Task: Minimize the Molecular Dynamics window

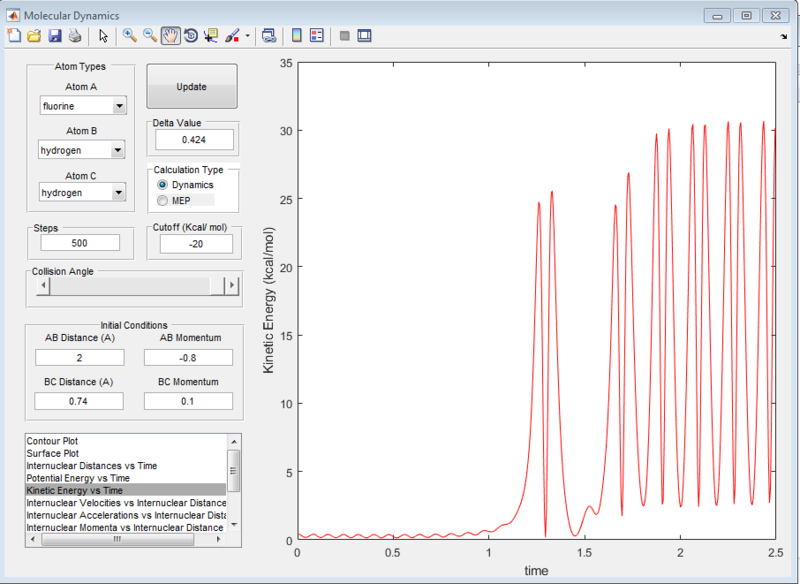Action: pyautogui.click(x=717, y=15)
